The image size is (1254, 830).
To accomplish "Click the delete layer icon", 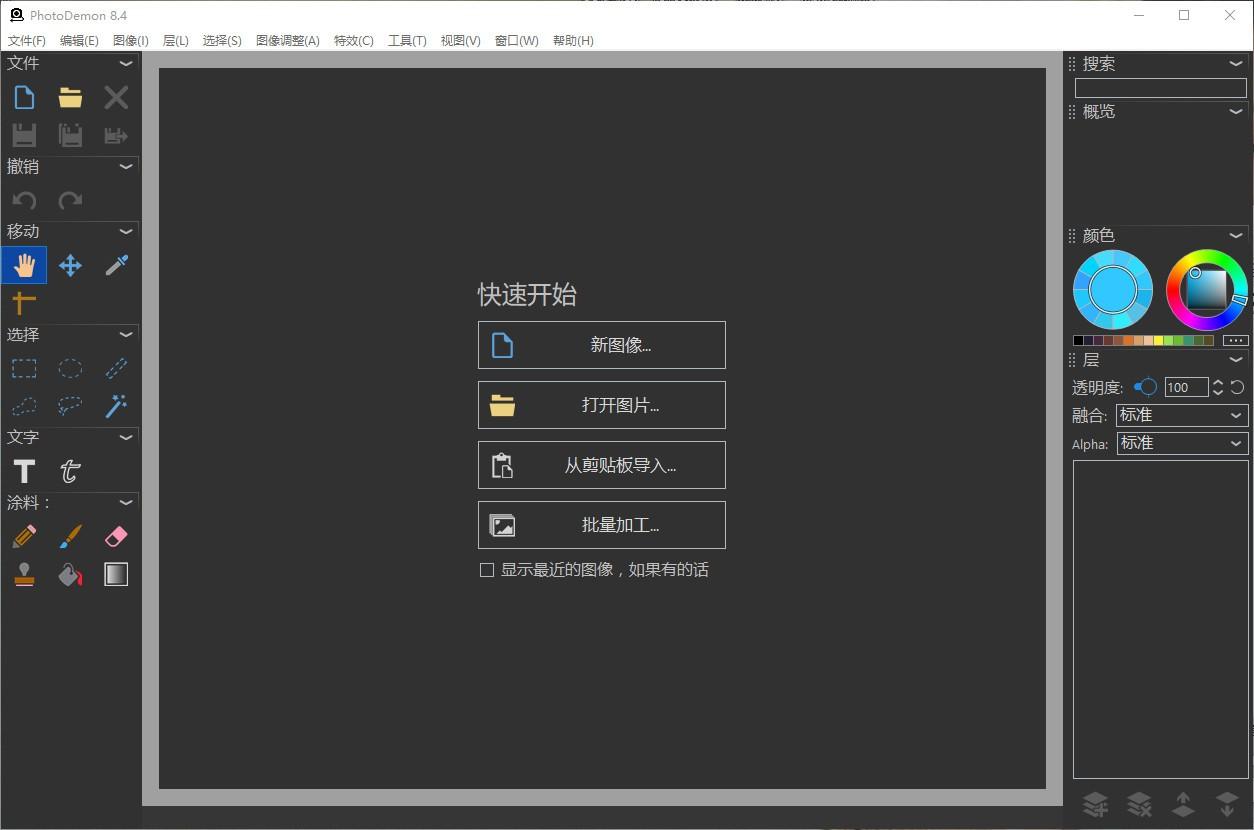I will tap(1140, 804).
